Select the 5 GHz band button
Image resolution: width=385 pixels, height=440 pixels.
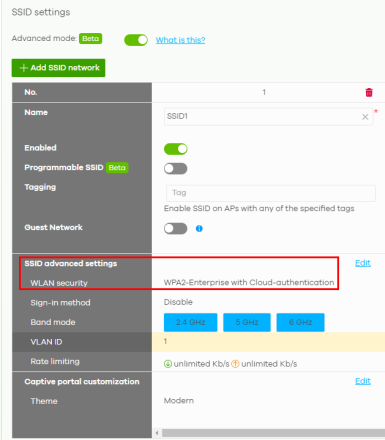[x=247, y=322]
